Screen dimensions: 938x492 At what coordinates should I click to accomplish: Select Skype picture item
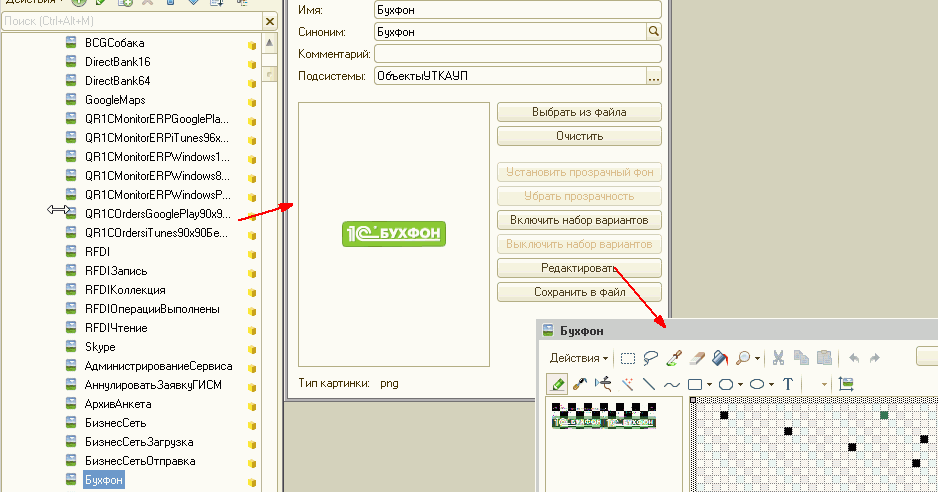pos(100,347)
